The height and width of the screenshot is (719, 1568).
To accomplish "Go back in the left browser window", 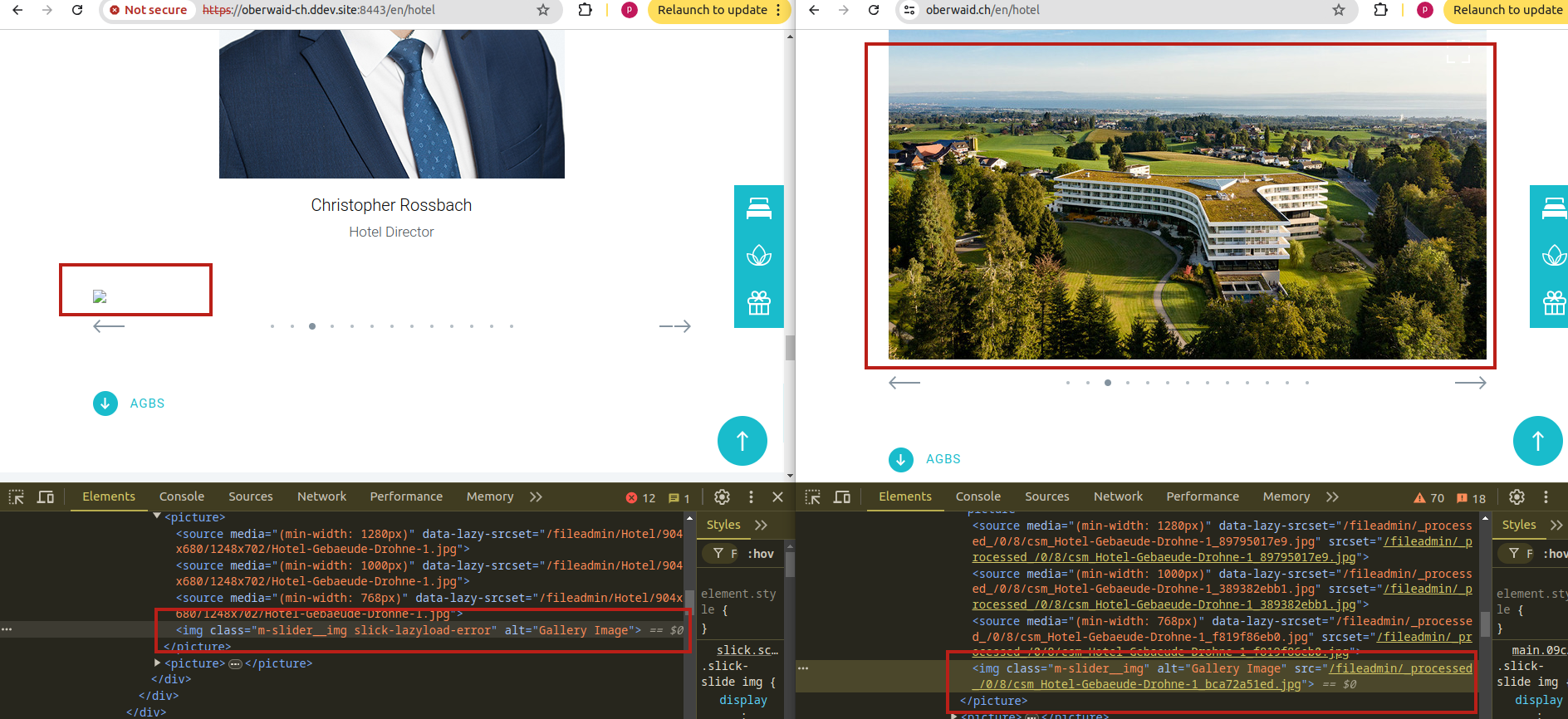I will (x=17, y=10).
